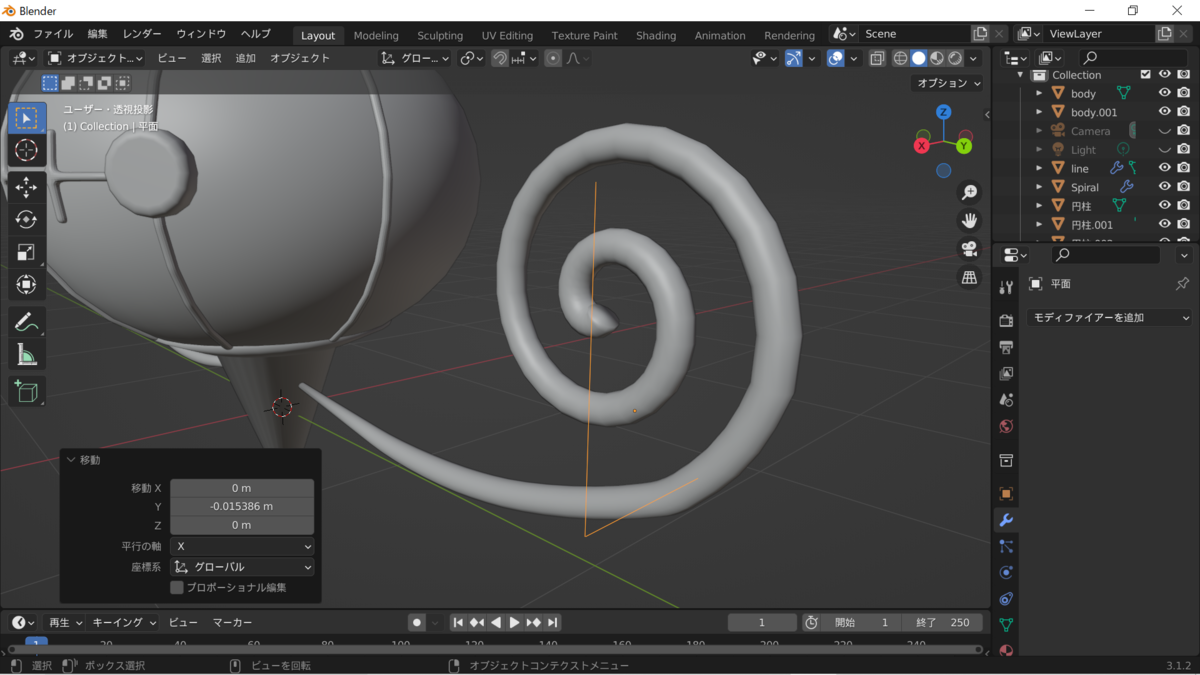Image resolution: width=1200 pixels, height=675 pixels.
Task: Activate the Measure tool
Action: point(27,355)
